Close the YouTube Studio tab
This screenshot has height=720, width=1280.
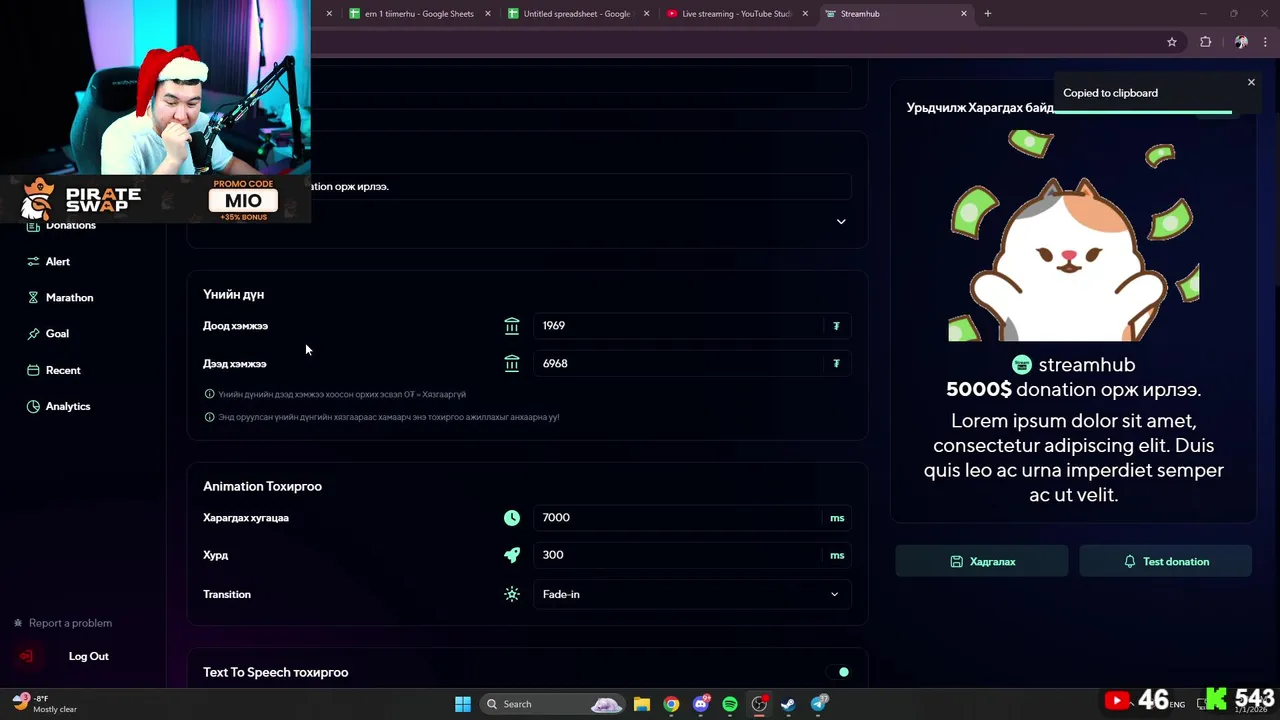(805, 14)
